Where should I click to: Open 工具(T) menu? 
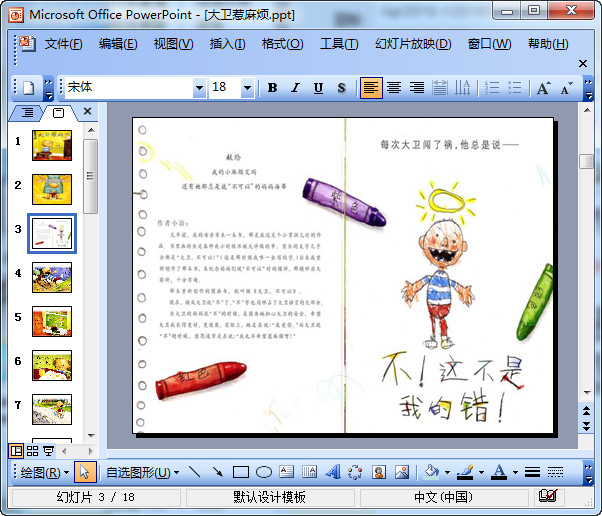(339, 44)
